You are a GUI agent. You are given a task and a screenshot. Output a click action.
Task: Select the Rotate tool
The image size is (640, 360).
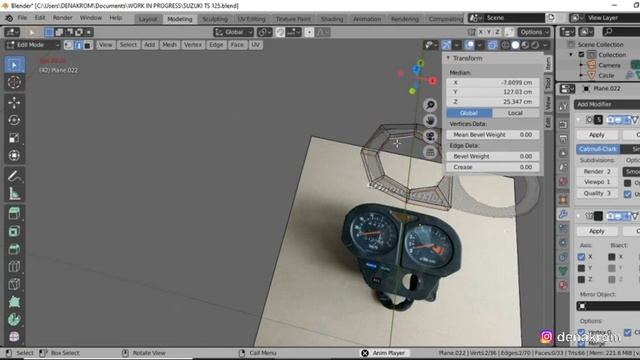(x=14, y=120)
